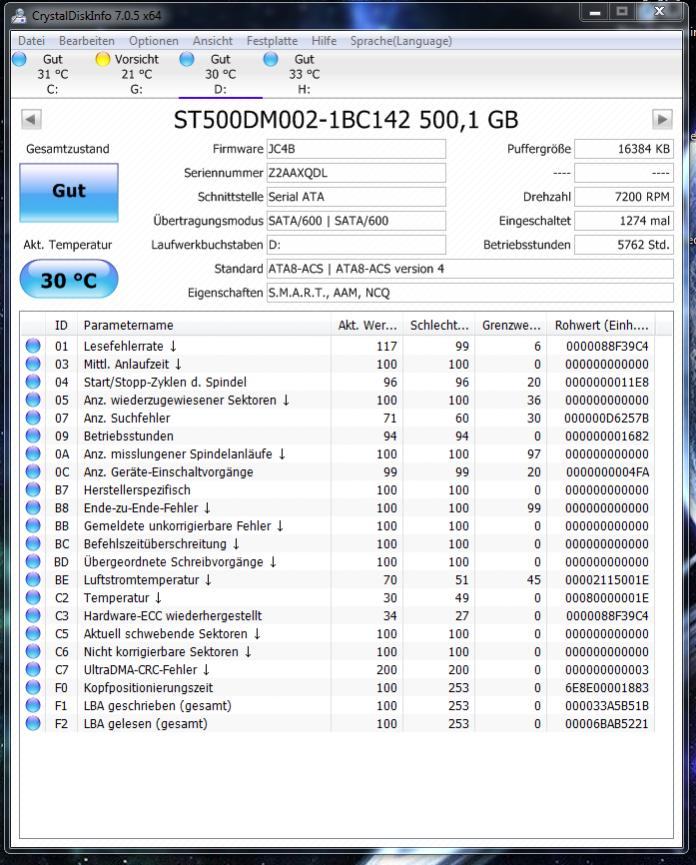The width and height of the screenshot is (696, 865).
Task: Click status orb of Anz. Suchfehler row
Action: 33,418
